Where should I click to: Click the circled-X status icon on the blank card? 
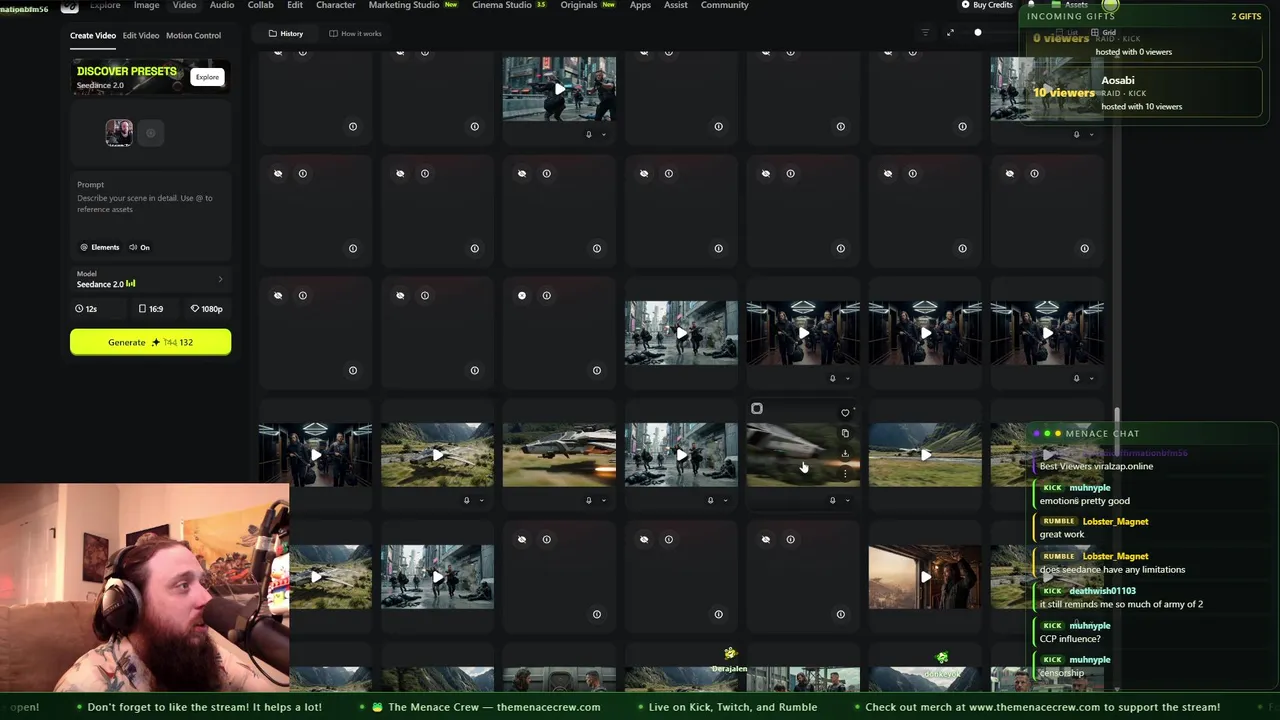point(522,296)
